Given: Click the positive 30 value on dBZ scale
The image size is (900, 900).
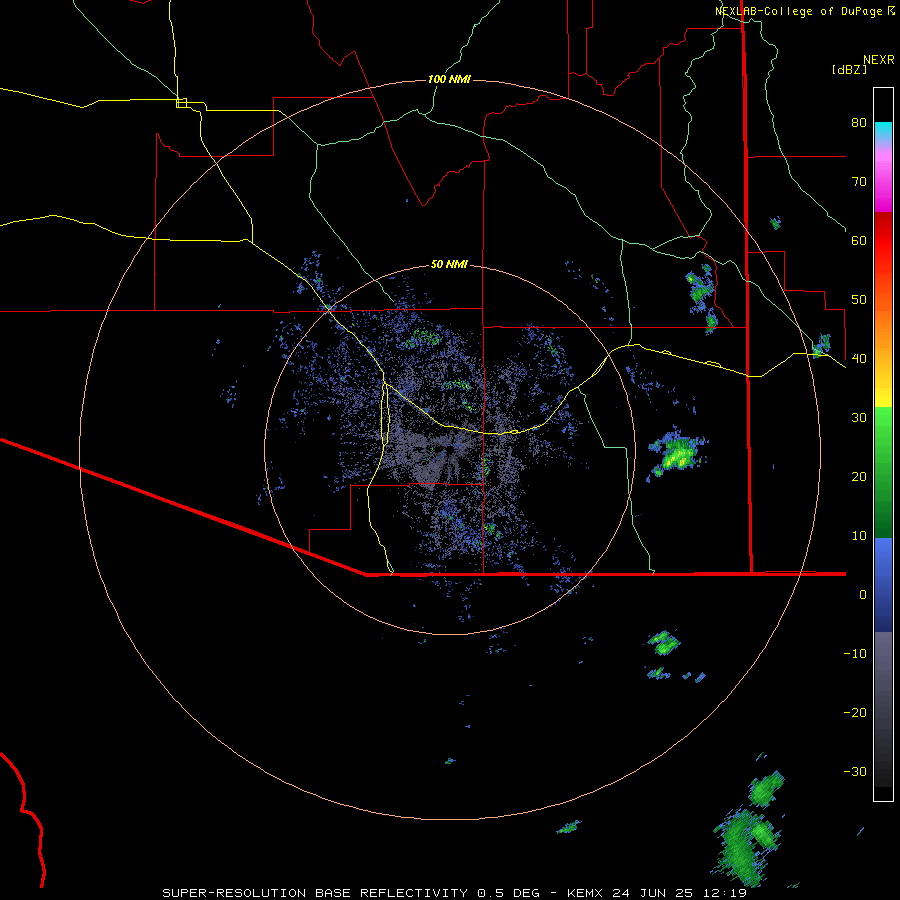Looking at the screenshot, I should 859,418.
